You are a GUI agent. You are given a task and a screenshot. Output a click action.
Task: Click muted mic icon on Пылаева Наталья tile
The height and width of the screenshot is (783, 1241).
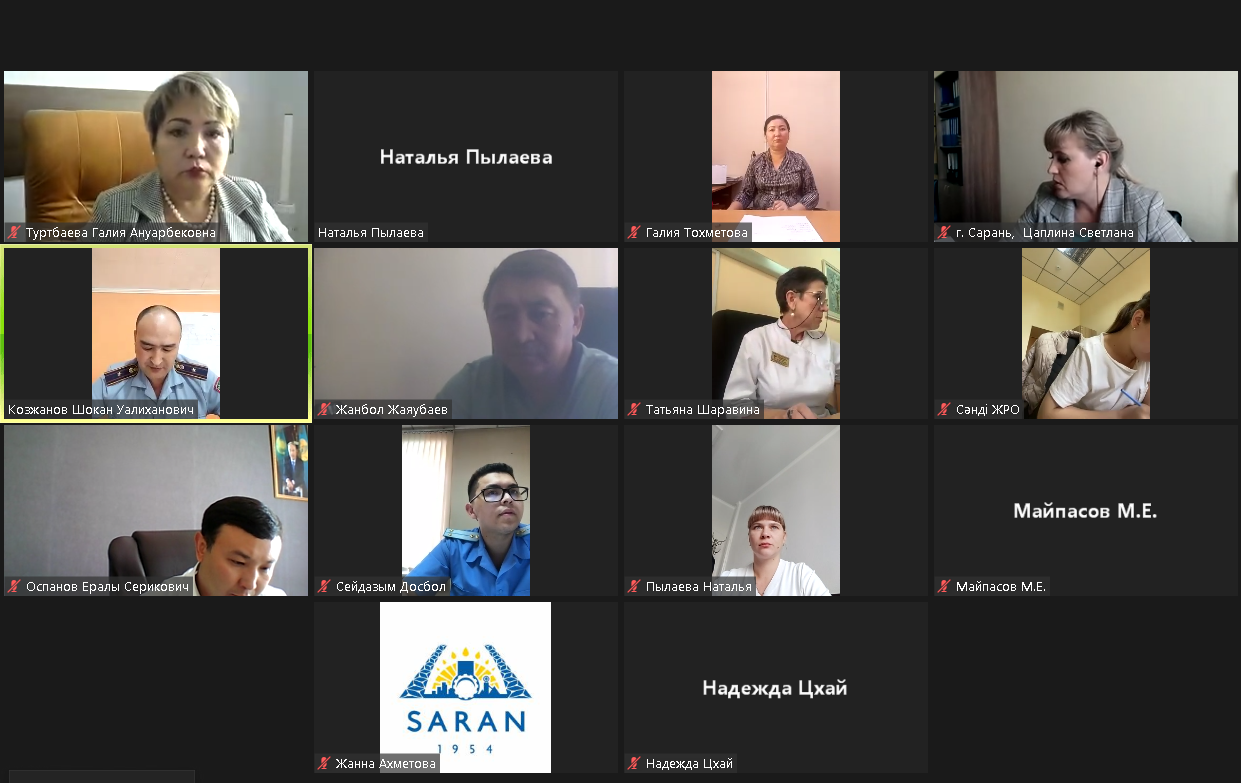click(634, 587)
